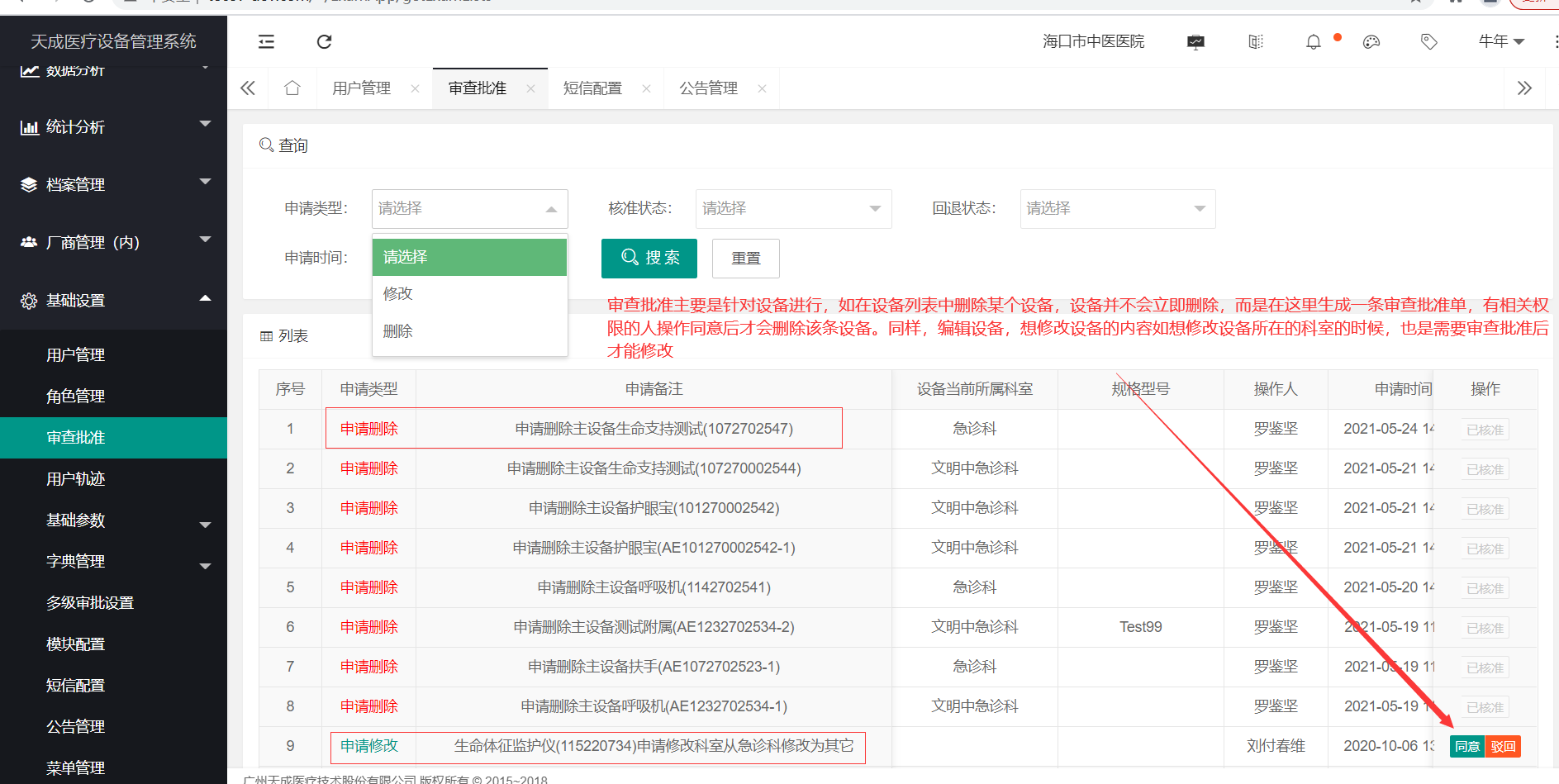The width and height of the screenshot is (1559, 784).
Task: Click the fullscreen note icon beside monitor
Action: pos(1256,41)
